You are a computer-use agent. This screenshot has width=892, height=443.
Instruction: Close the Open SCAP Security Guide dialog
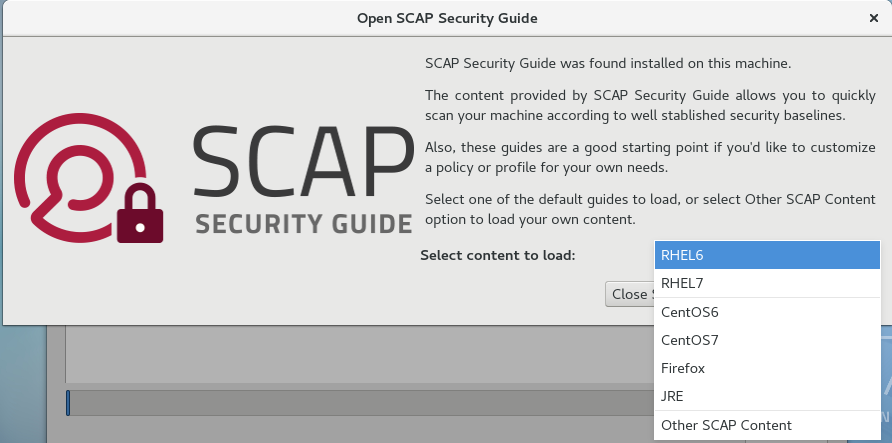coord(874,18)
